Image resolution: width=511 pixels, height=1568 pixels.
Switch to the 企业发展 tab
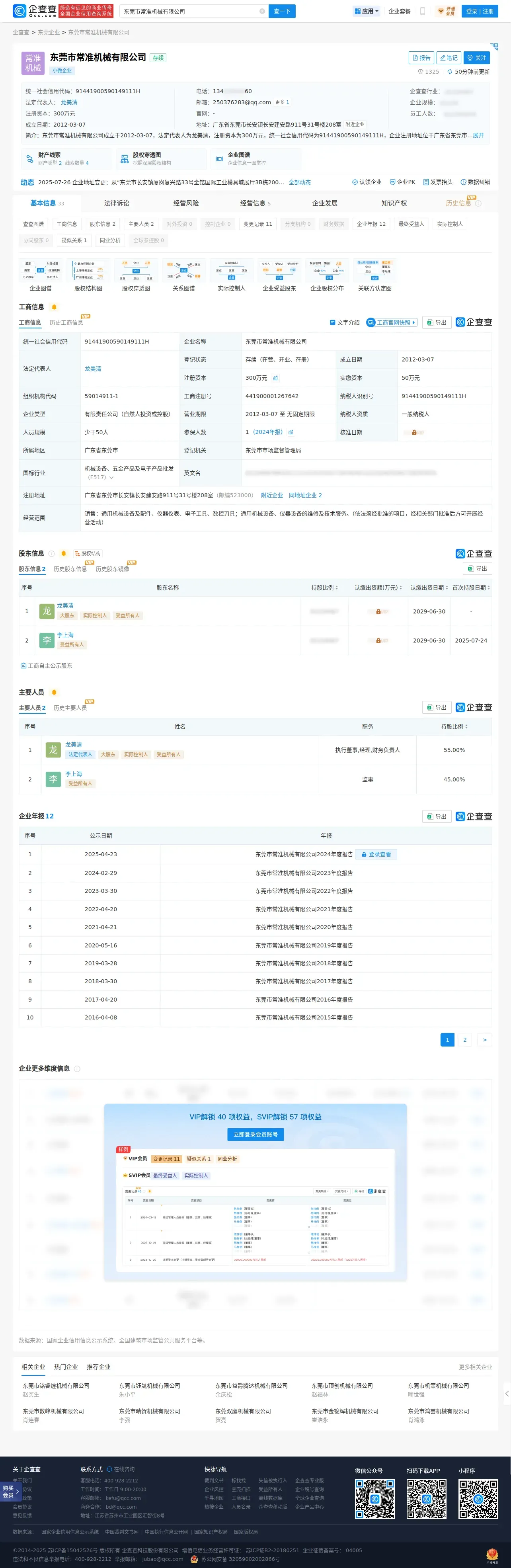coord(325,203)
